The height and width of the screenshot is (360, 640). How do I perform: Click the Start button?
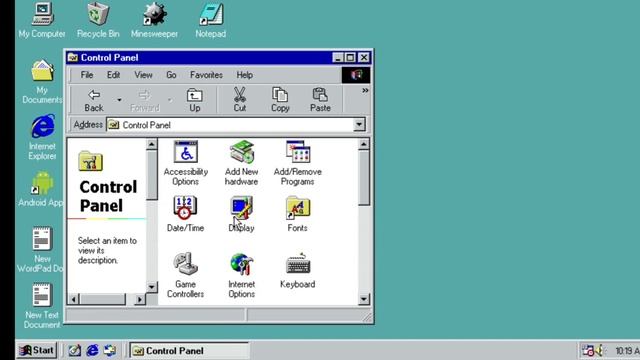click(37, 350)
